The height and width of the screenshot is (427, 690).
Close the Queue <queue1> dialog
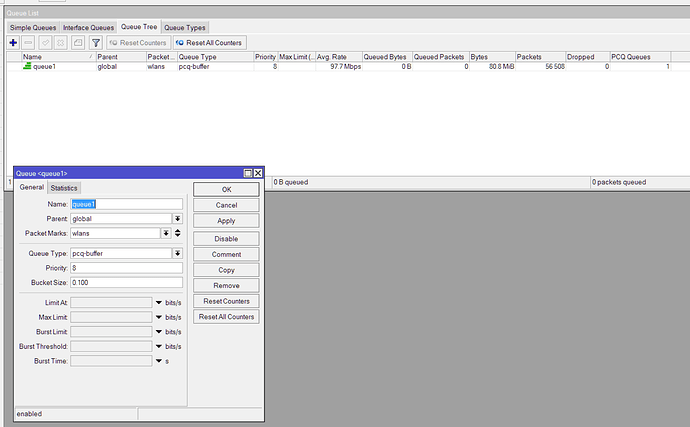258,173
